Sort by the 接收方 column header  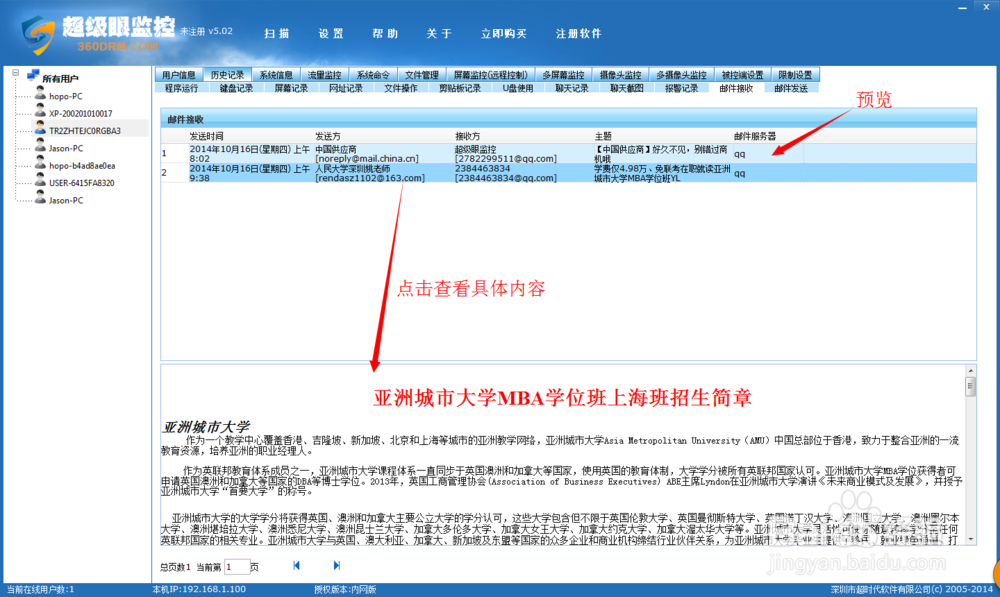click(x=467, y=136)
